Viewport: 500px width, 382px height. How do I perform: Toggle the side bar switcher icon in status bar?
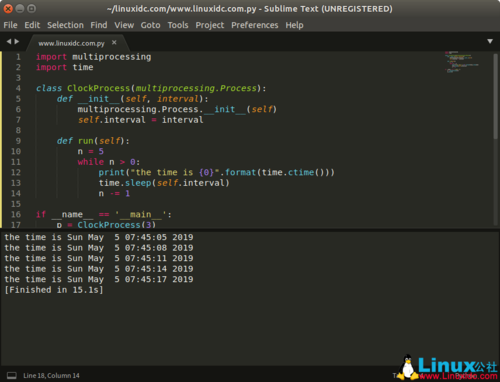point(12,376)
